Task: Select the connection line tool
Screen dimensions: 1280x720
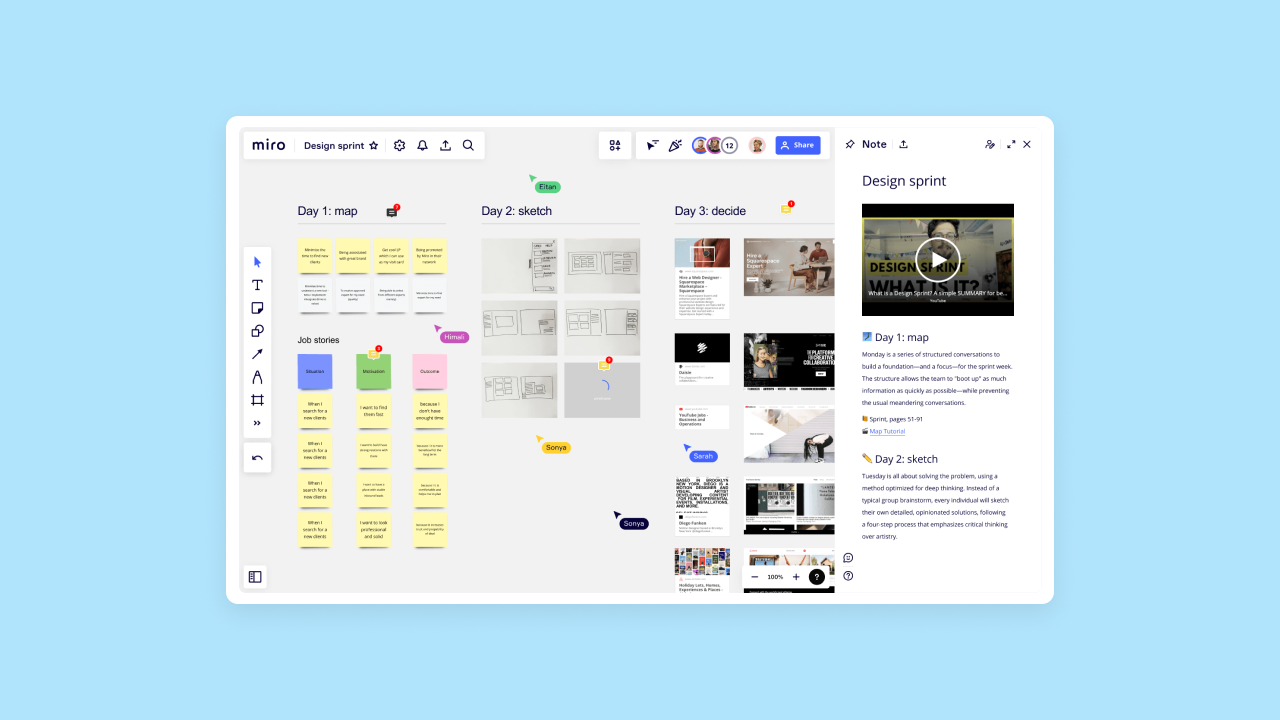Action: pyautogui.click(x=257, y=353)
